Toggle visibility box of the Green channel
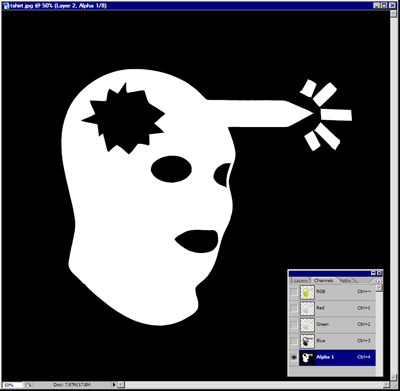Image resolution: width=400 pixels, height=391 pixels. click(294, 325)
